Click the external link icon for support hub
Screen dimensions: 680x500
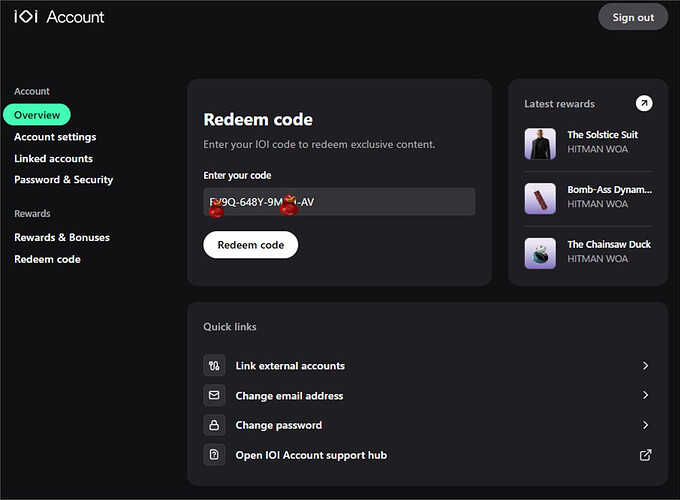click(x=645, y=455)
